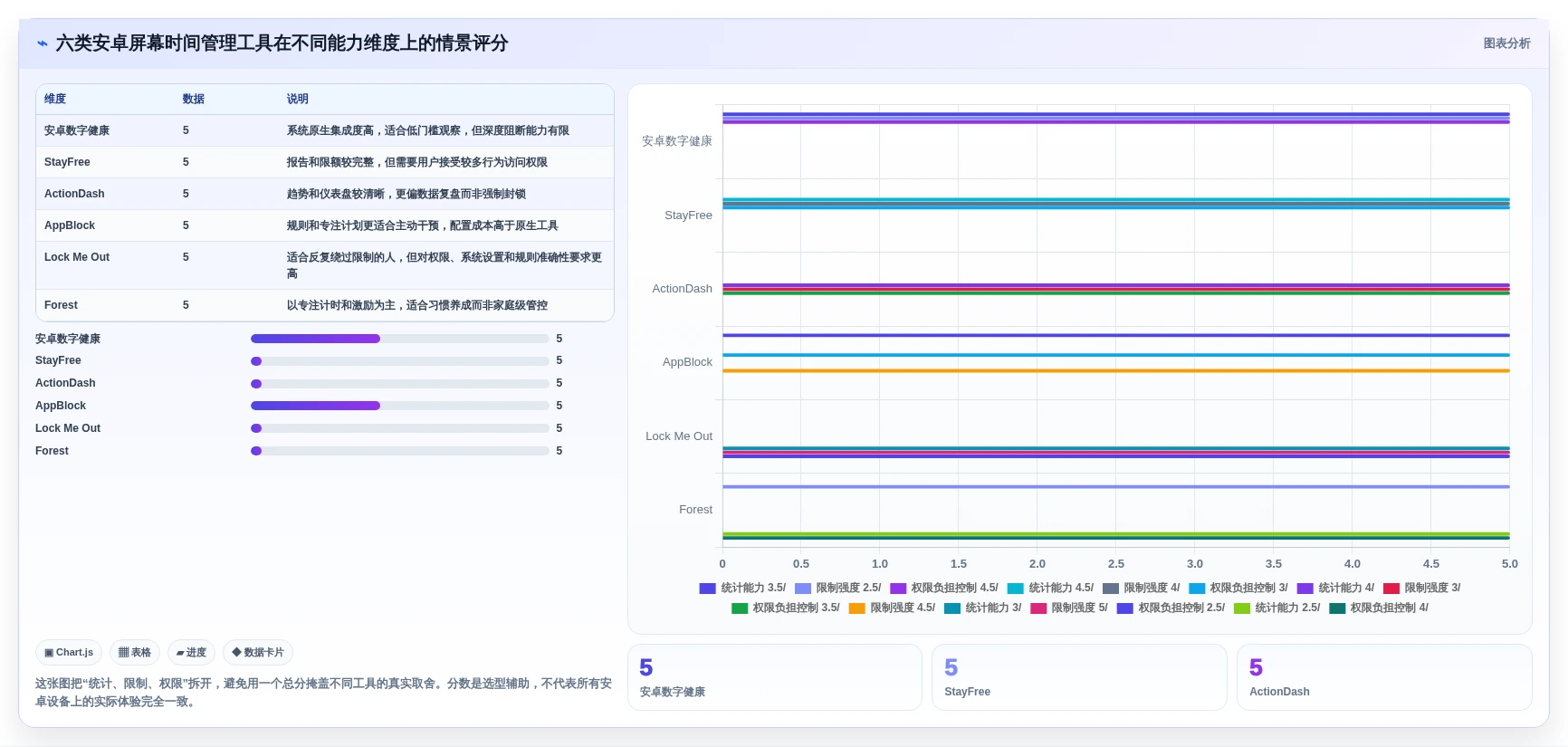Viewport: 1568px width, 747px height.
Task: Click the 图表分析 label in the header
Action: (x=1506, y=43)
